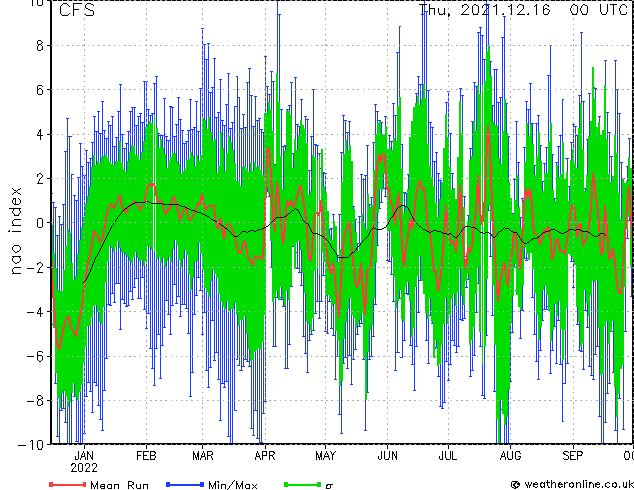Click the APR month label

coord(265,456)
